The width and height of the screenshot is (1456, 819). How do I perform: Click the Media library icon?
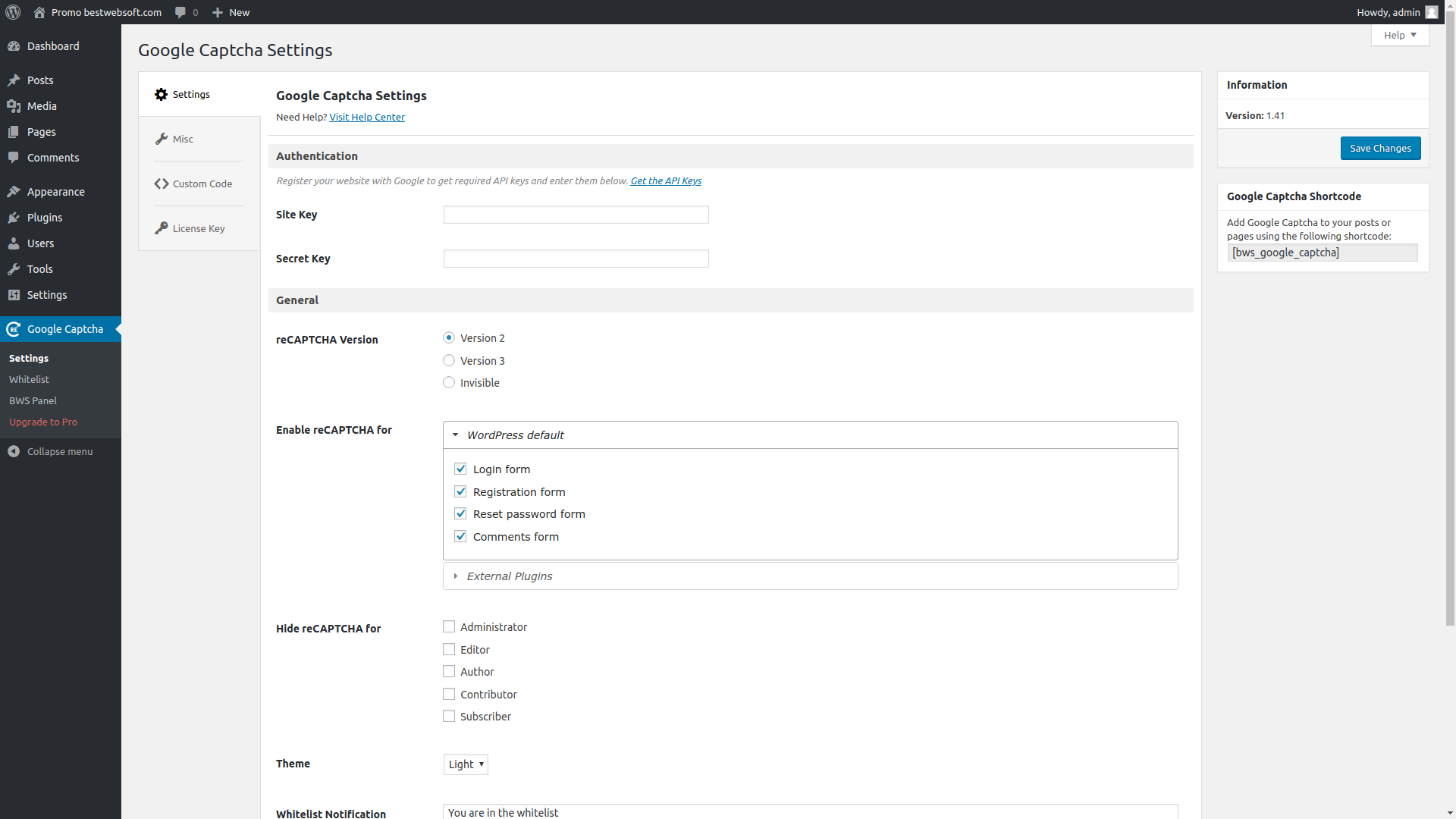click(x=14, y=106)
